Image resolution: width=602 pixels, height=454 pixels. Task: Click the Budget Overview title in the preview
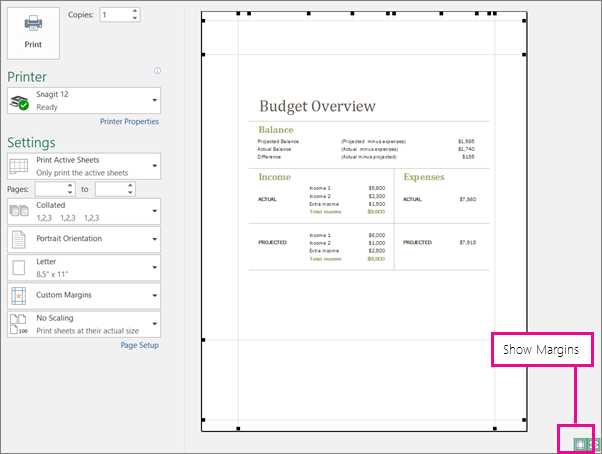318,106
